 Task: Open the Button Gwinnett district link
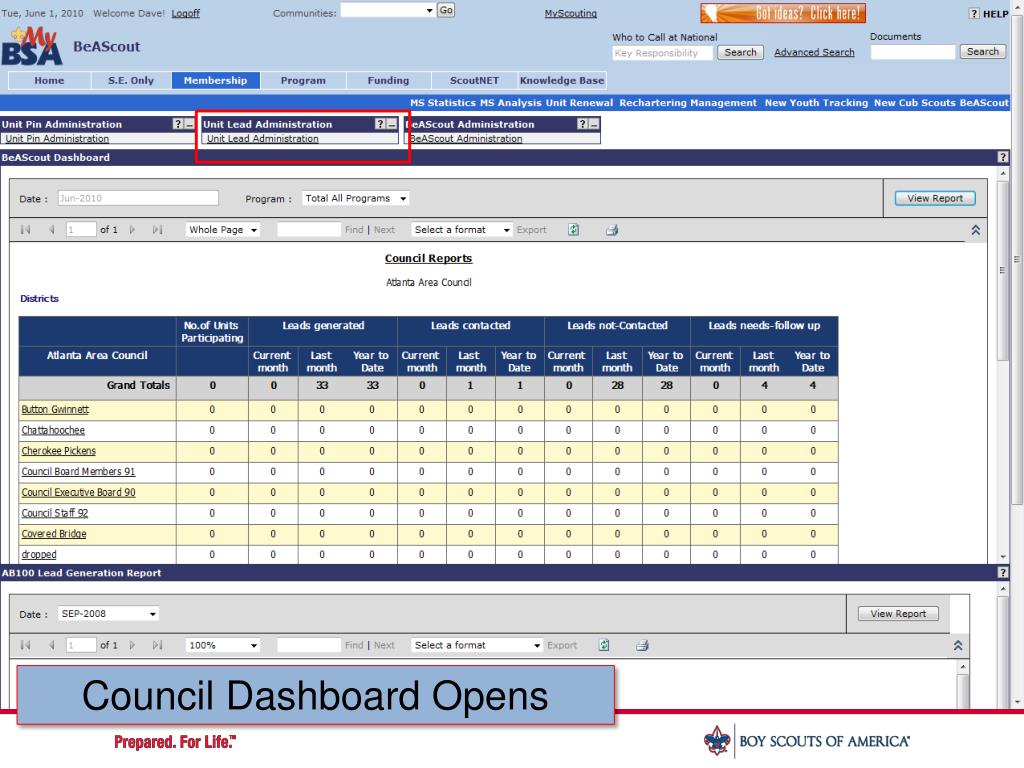point(55,409)
